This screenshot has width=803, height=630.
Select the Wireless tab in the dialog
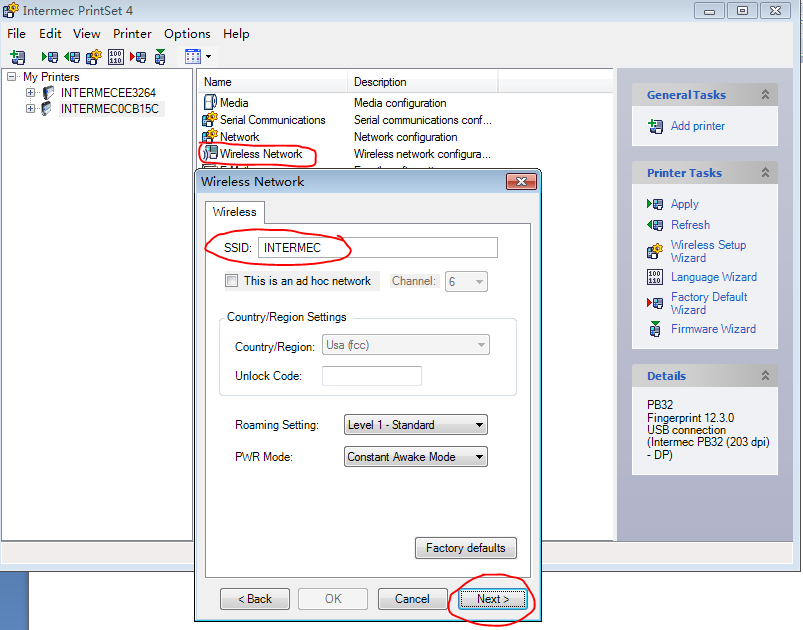click(235, 212)
